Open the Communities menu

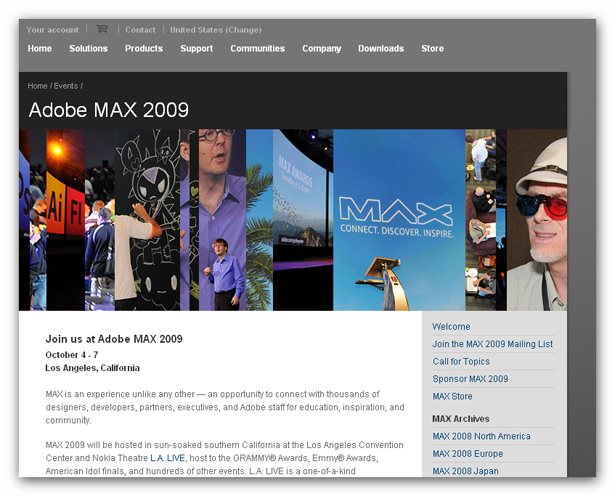pos(257,49)
